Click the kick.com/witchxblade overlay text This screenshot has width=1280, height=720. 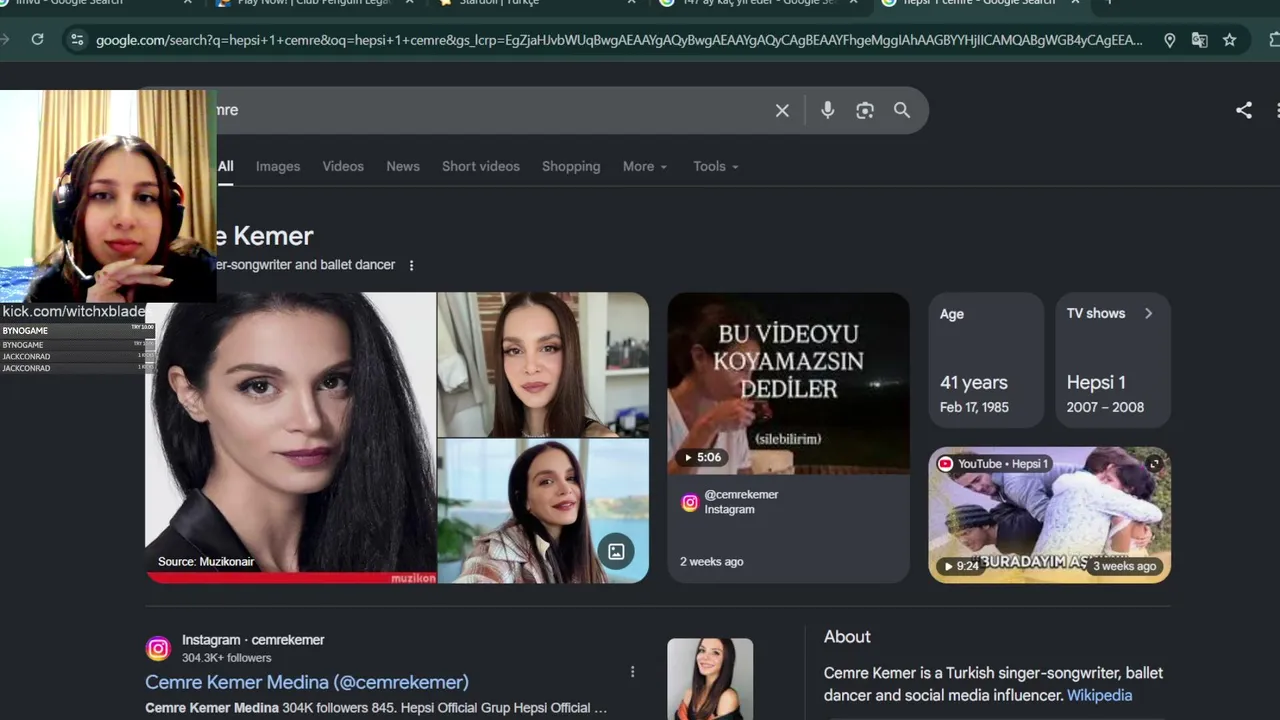[x=73, y=312]
